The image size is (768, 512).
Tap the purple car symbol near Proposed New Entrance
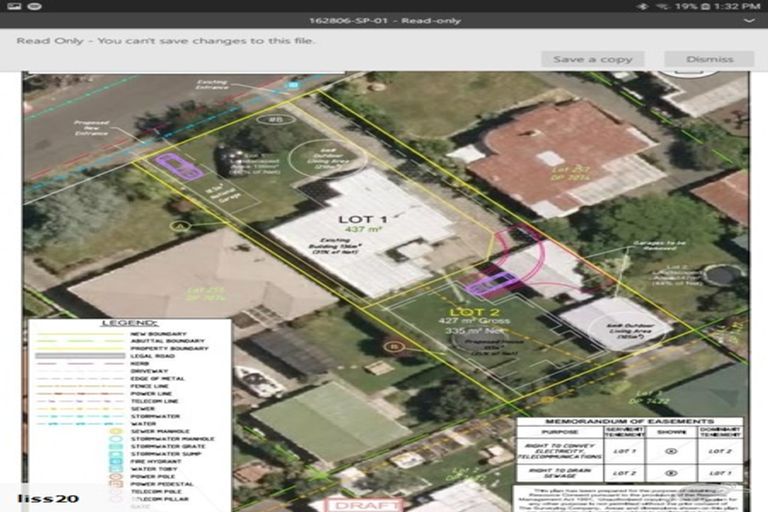point(178,166)
